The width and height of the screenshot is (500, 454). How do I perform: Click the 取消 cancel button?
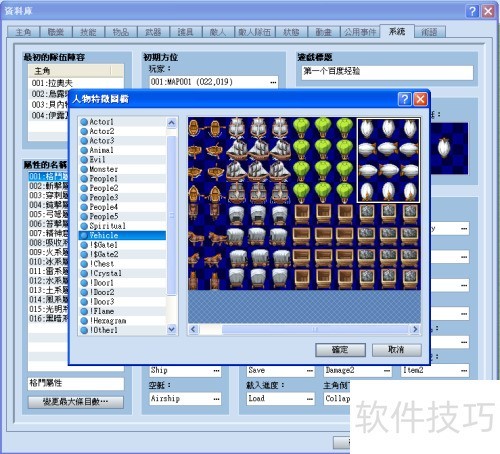pos(397,350)
